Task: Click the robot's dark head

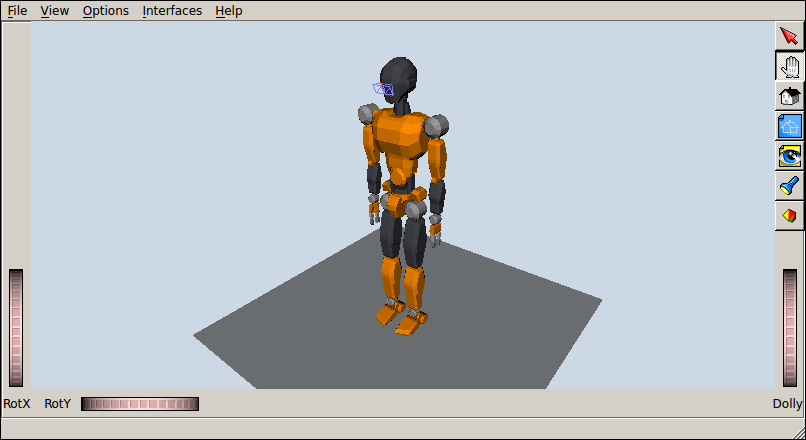Action: pyautogui.click(x=398, y=80)
